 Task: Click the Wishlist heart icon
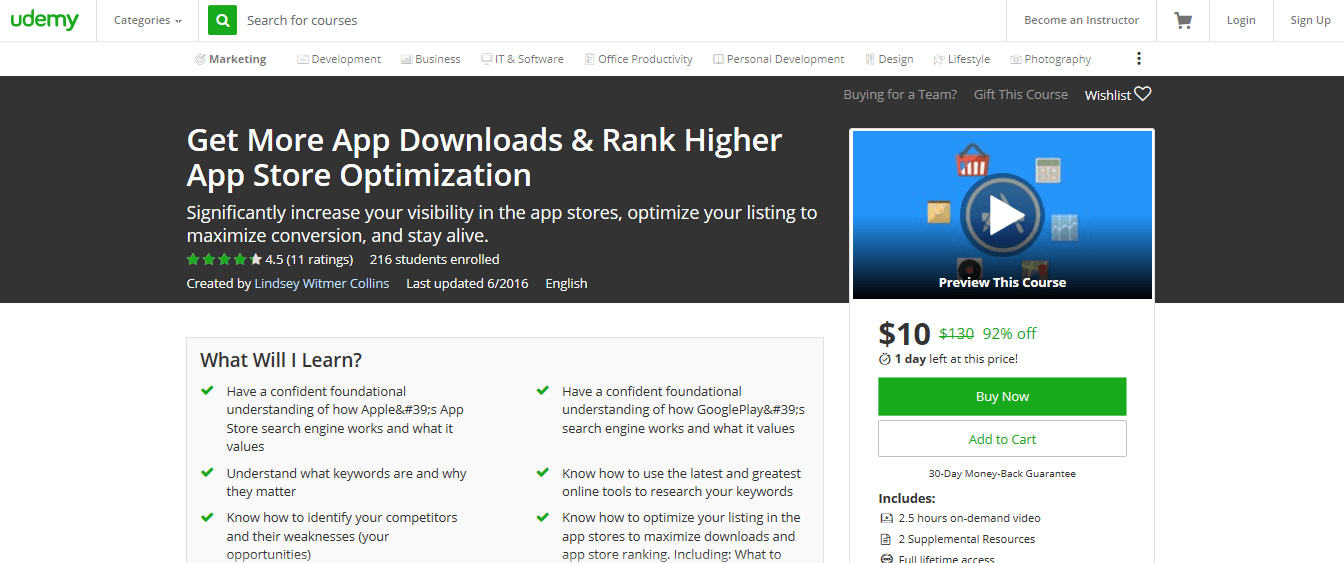click(x=1143, y=94)
